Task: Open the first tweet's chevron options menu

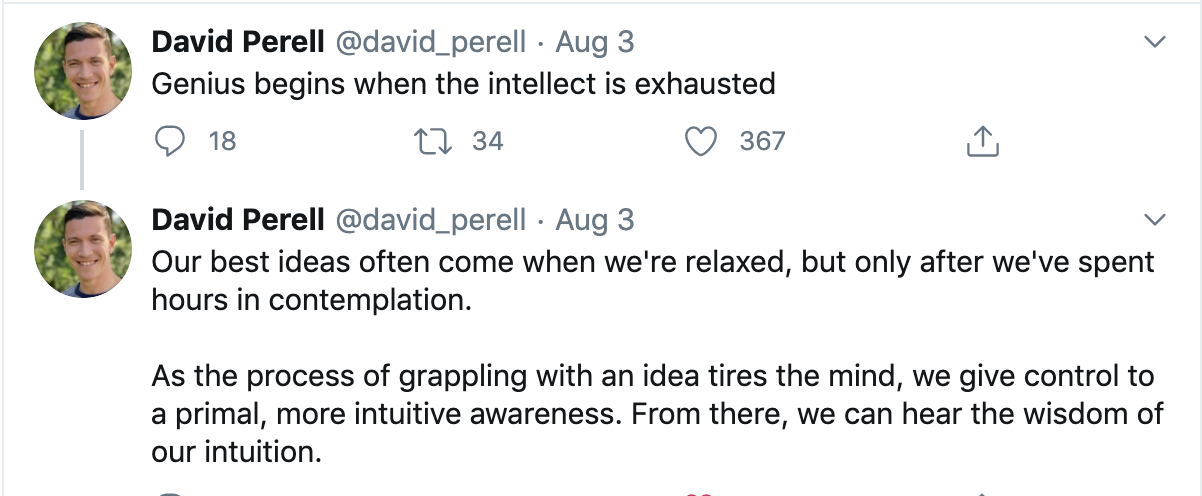Action: tap(1155, 42)
